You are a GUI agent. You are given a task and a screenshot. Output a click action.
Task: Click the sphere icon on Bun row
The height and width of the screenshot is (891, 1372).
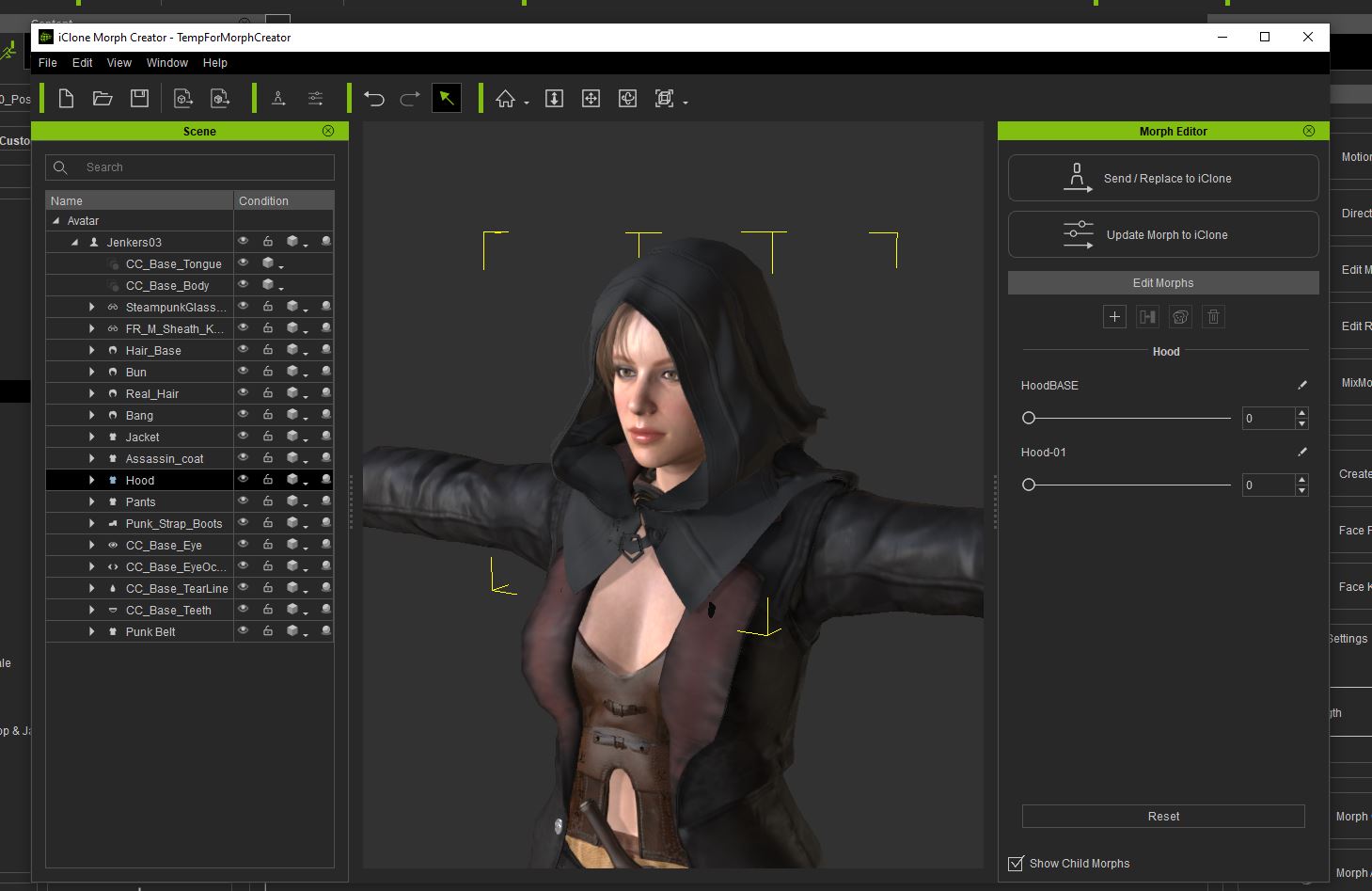[325, 372]
